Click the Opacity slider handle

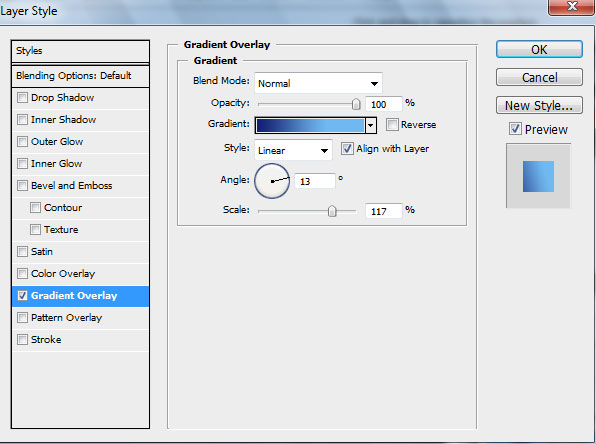coord(356,104)
